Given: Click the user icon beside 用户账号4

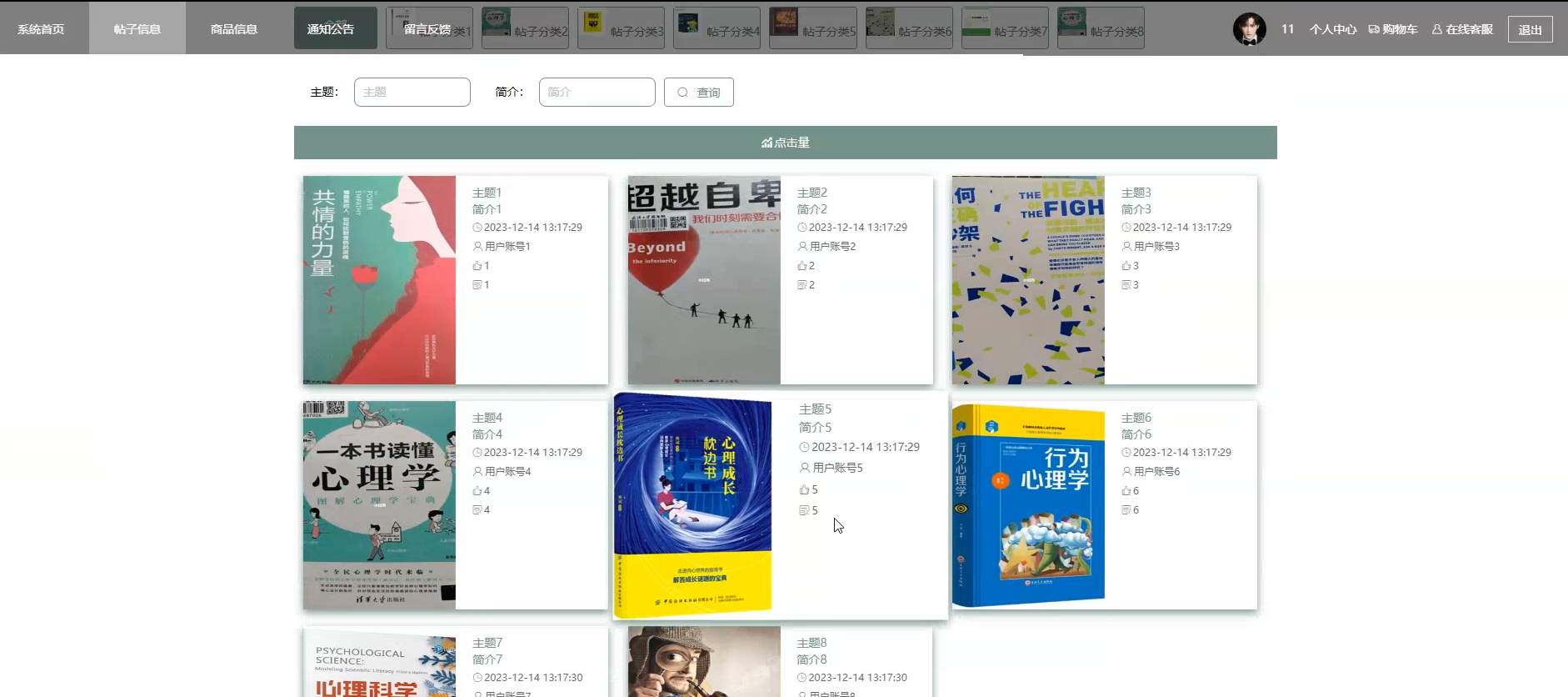Looking at the screenshot, I should point(477,472).
